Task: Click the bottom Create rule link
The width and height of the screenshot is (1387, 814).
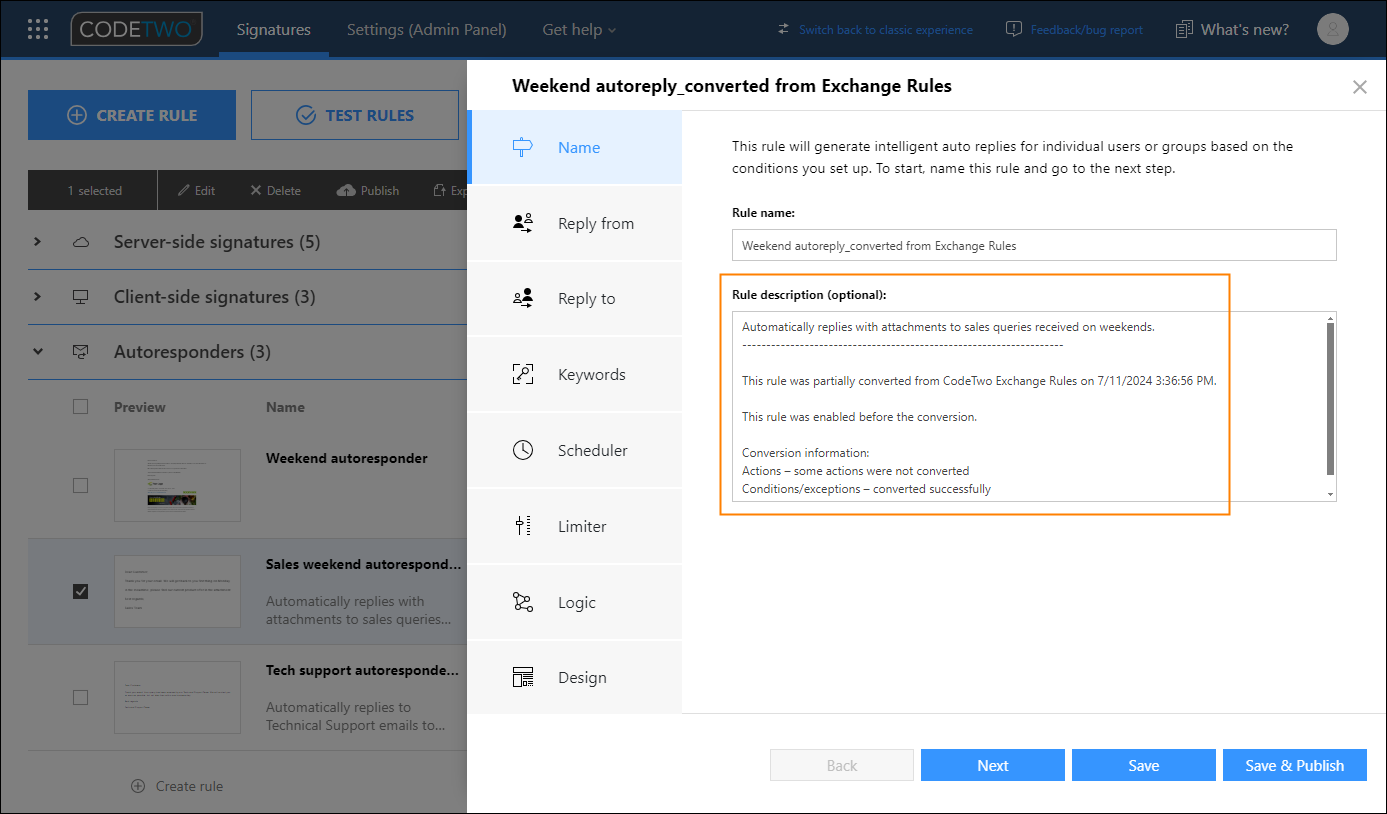Action: click(x=189, y=786)
